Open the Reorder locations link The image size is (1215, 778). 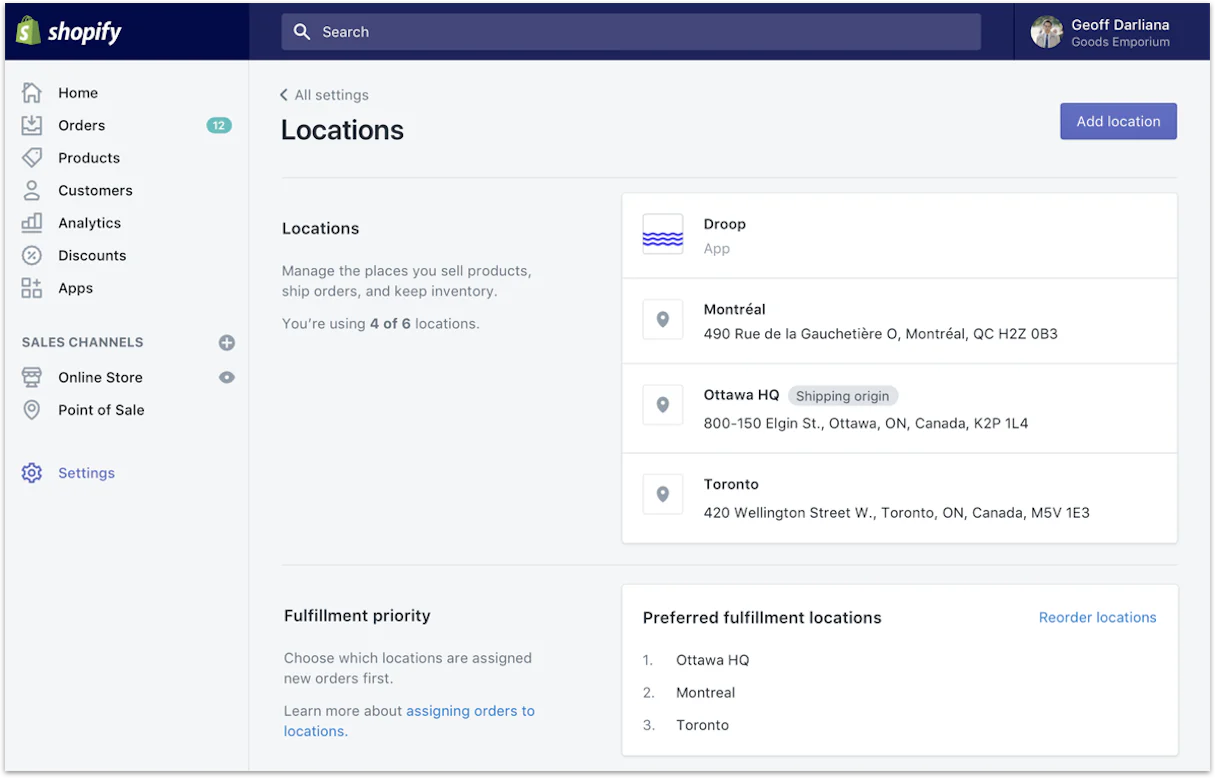tap(1097, 617)
